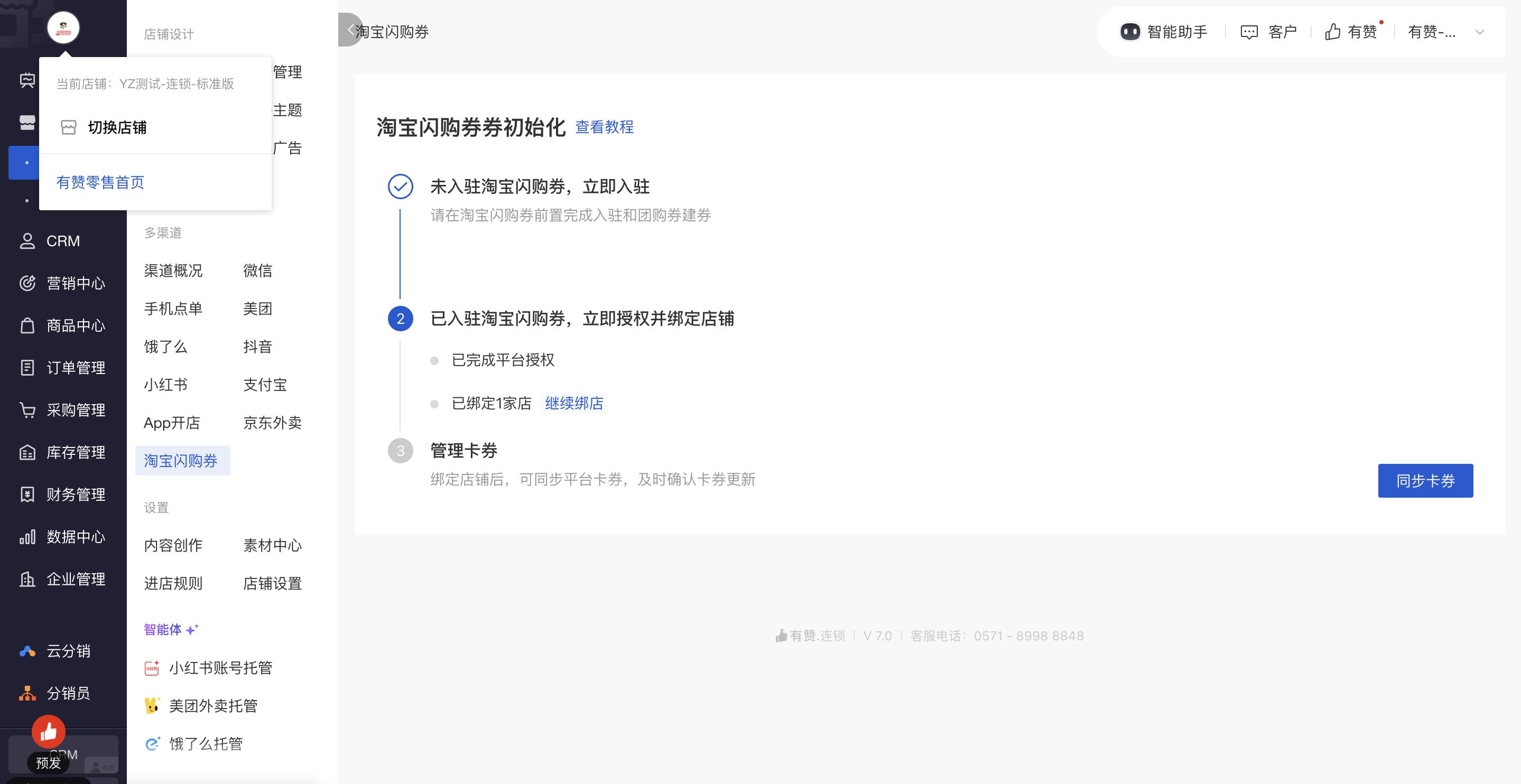Collapse the submenu with the back chevron

pyautogui.click(x=351, y=30)
